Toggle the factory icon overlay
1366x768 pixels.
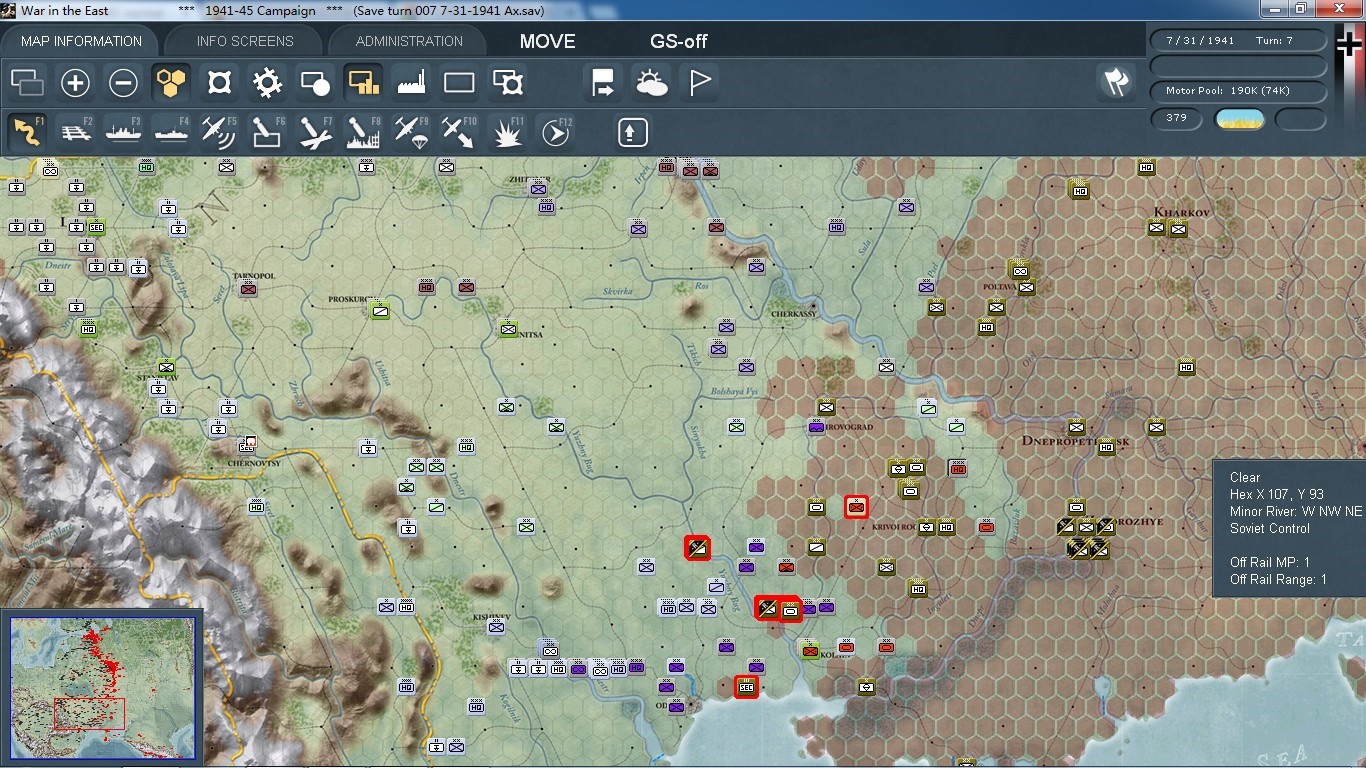tap(411, 82)
